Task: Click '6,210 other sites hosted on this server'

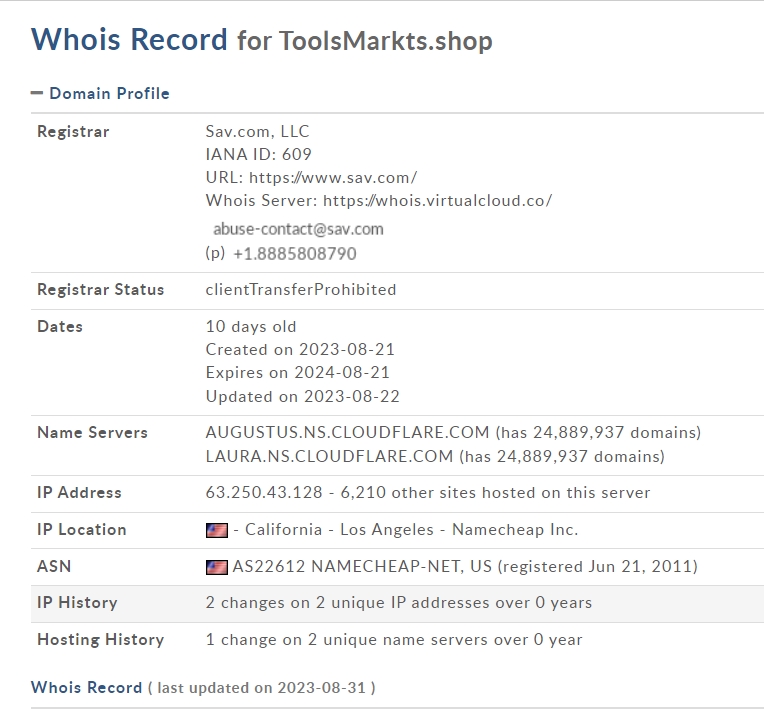Action: (x=495, y=492)
